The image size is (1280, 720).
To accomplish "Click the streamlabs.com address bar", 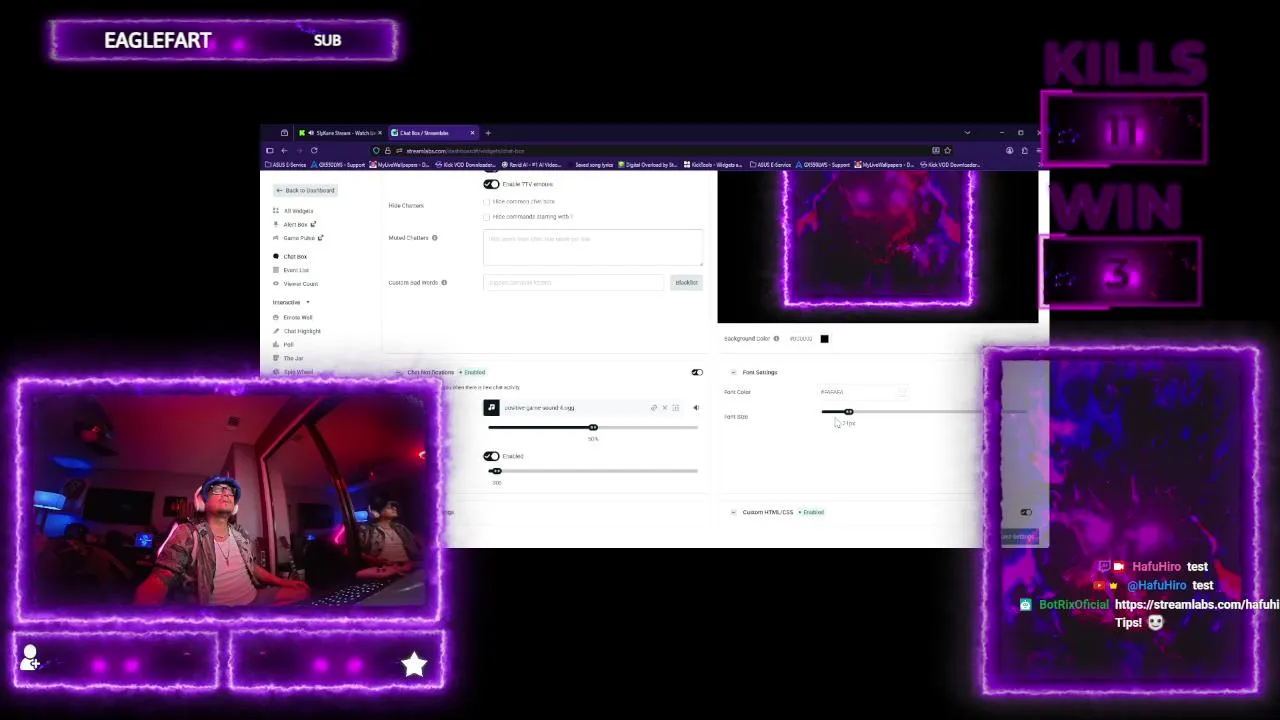I will [660, 151].
